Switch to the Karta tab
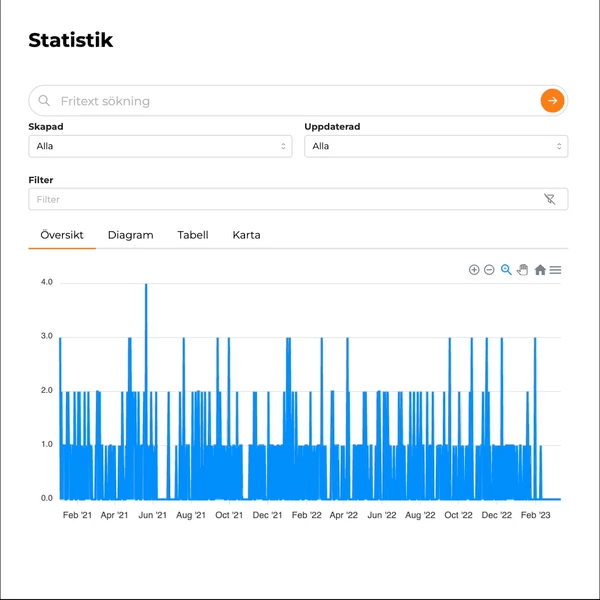The height and width of the screenshot is (600, 600). point(246,235)
